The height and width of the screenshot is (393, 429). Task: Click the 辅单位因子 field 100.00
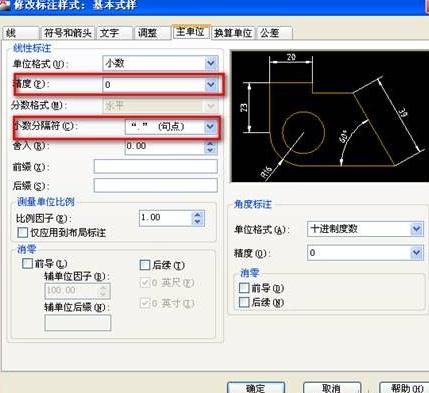point(71,291)
